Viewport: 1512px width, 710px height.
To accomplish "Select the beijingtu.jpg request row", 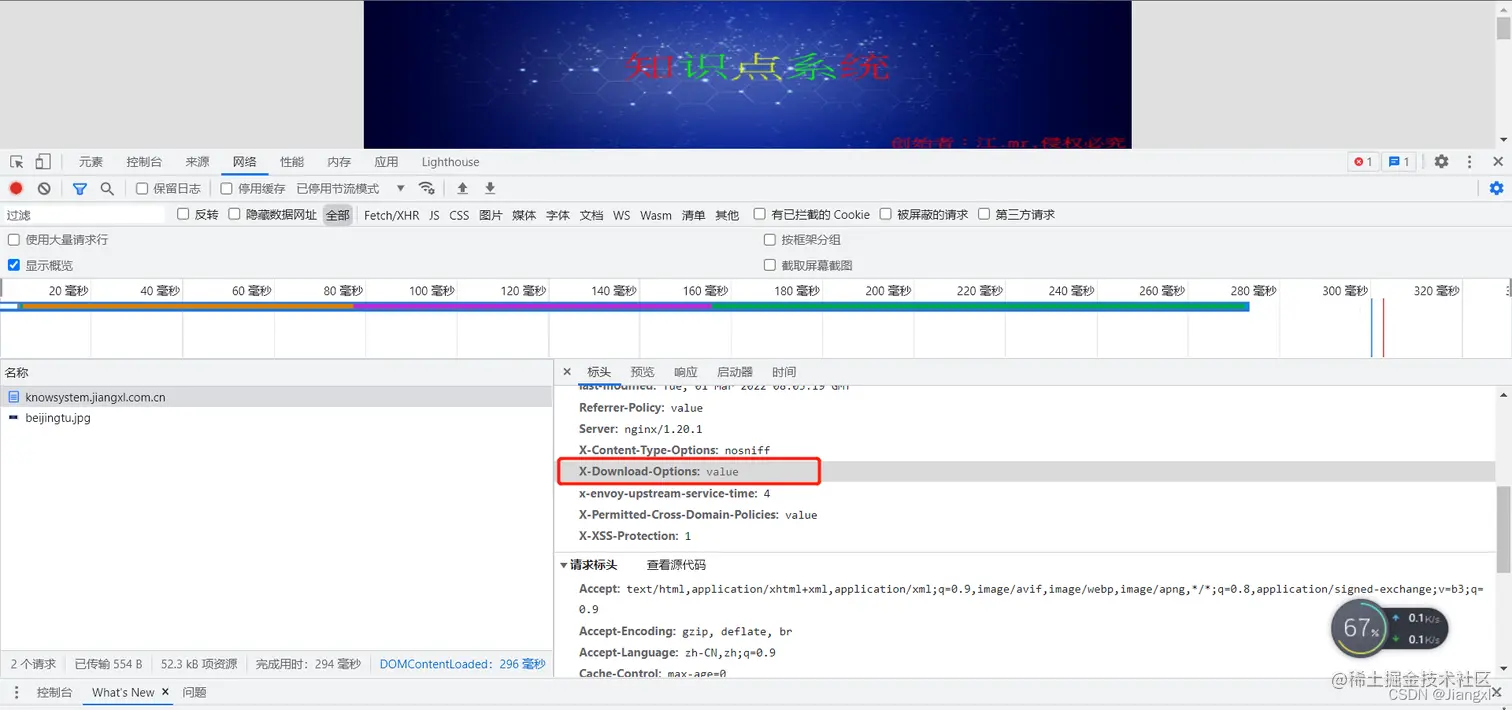I will pos(58,418).
